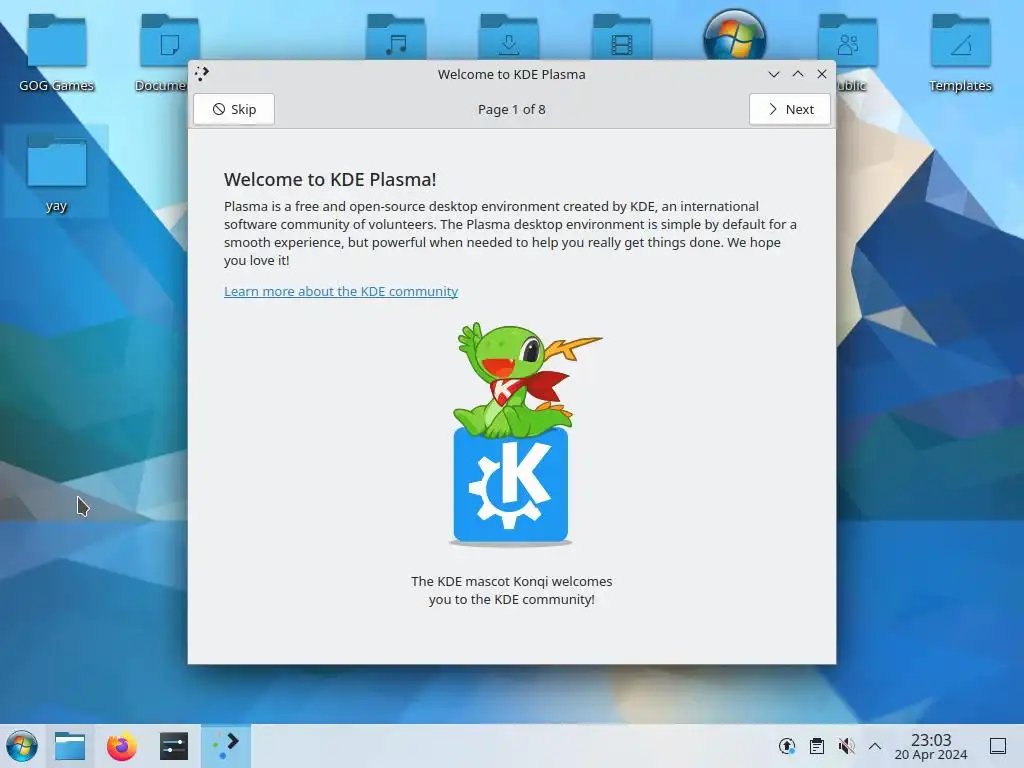Viewport: 1024px width, 768px height.
Task: Click the Welcome Center taskbar entry
Action: 226,746
